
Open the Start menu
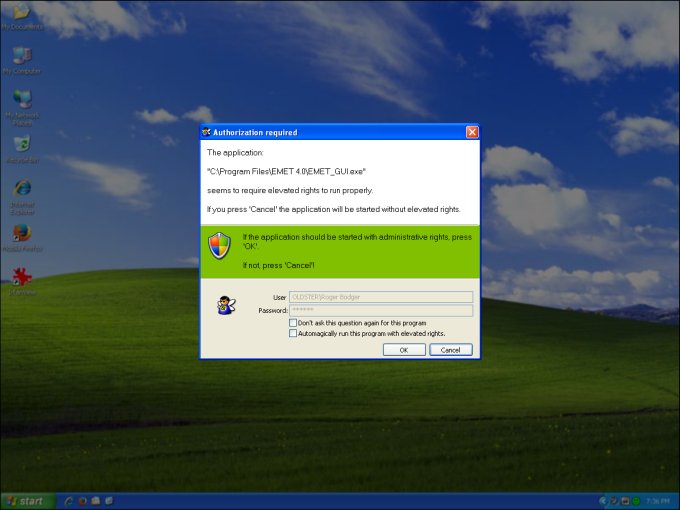[24, 501]
